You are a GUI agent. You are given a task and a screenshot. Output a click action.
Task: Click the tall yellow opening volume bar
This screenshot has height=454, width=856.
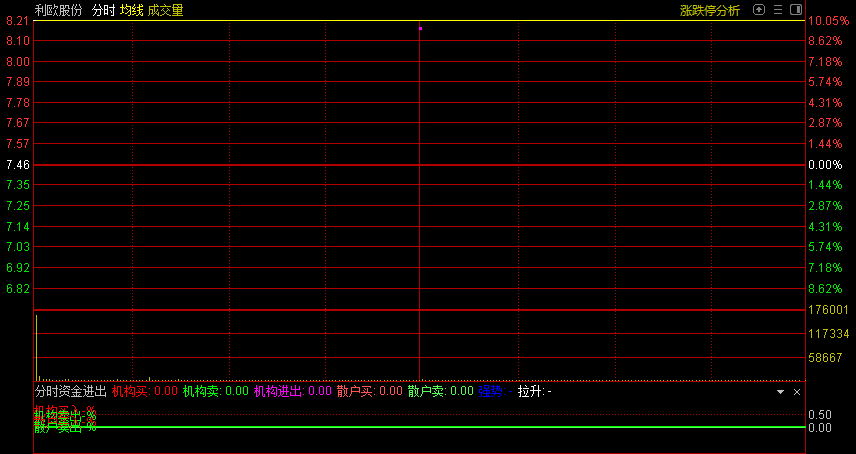tap(36, 346)
